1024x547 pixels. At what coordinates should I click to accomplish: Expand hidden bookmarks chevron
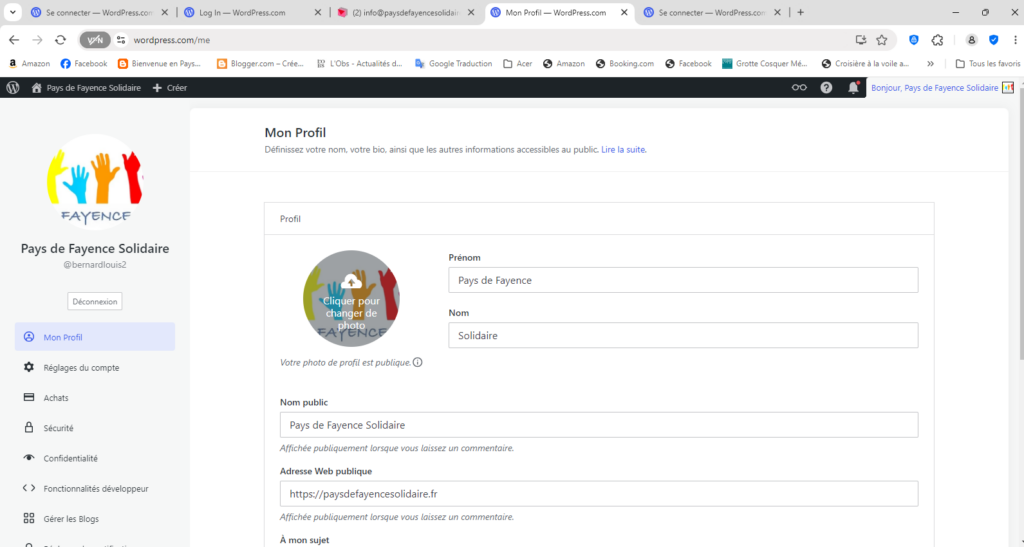point(931,64)
